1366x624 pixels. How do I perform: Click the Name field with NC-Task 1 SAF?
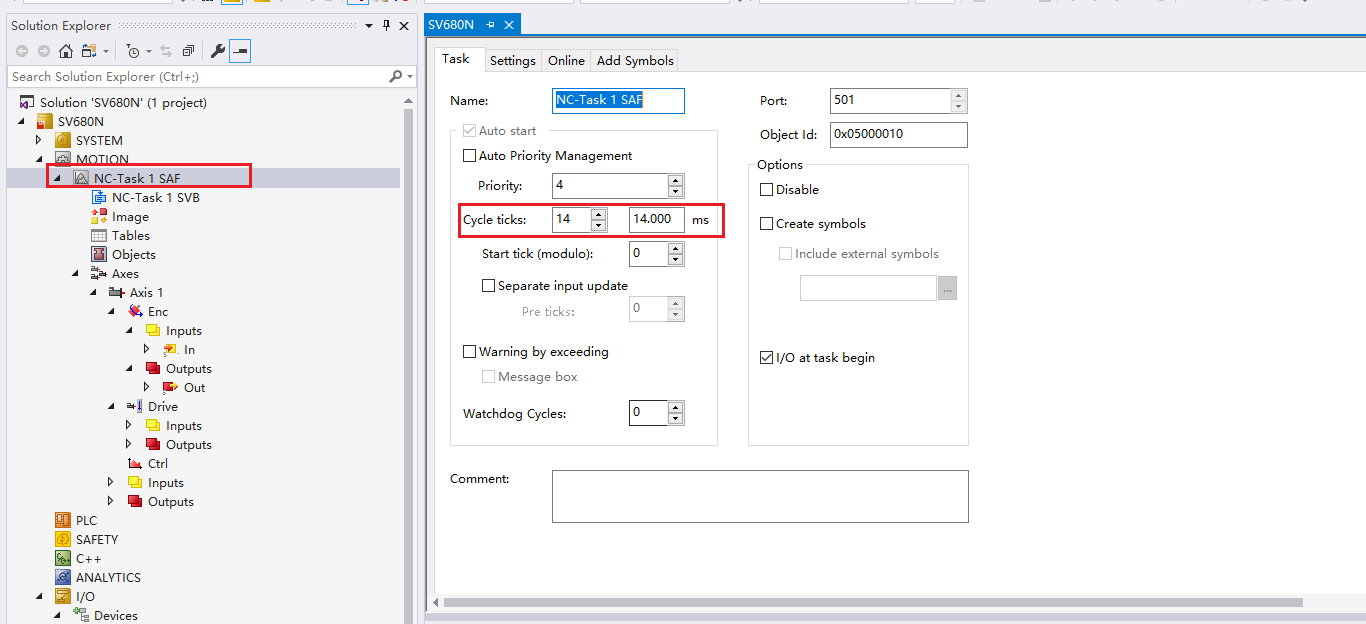pyautogui.click(x=619, y=101)
